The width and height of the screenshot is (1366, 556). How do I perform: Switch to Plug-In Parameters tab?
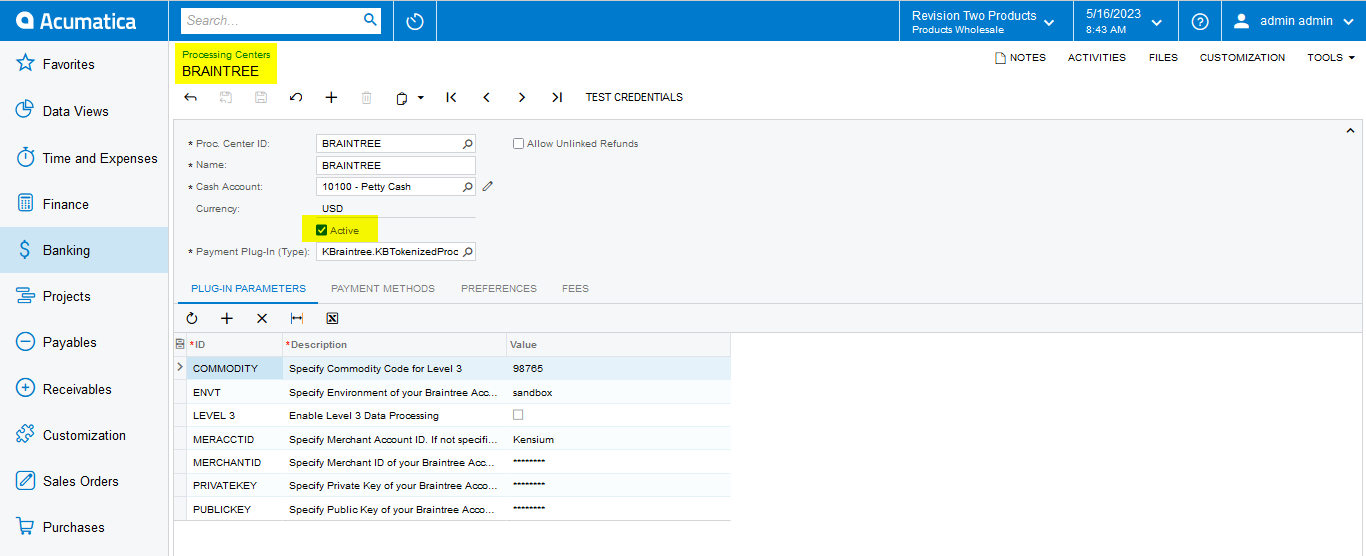point(249,288)
